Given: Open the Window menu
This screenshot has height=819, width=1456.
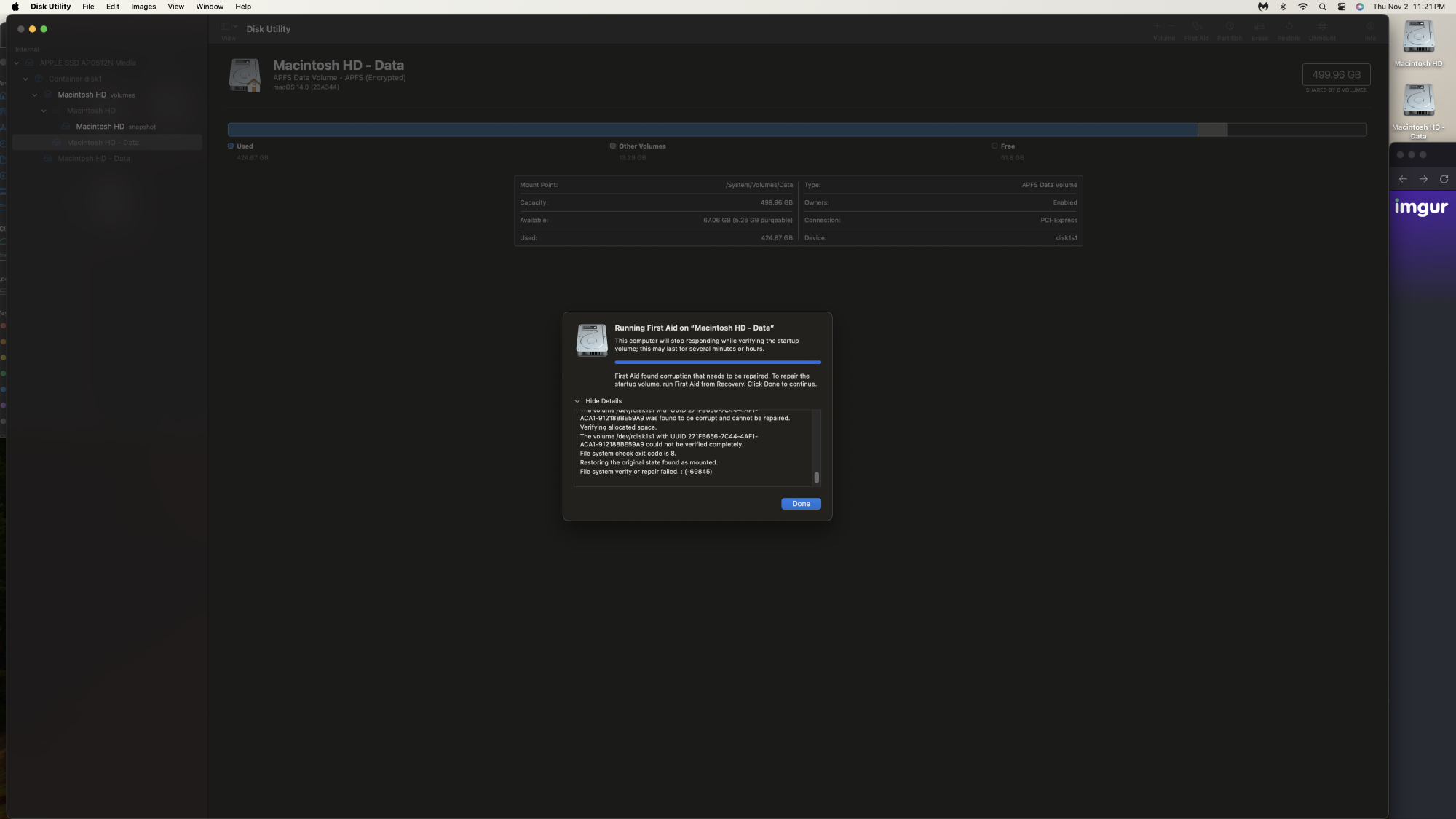Looking at the screenshot, I should (x=210, y=7).
